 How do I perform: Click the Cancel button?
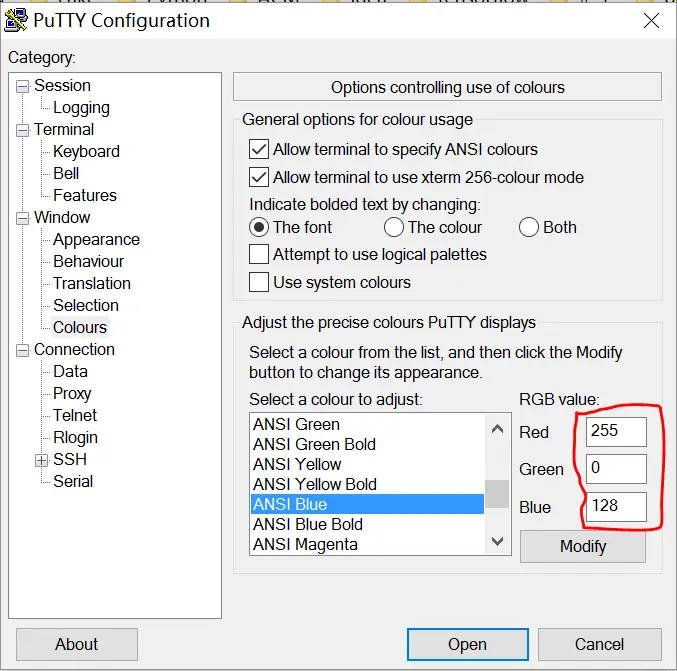click(x=600, y=645)
